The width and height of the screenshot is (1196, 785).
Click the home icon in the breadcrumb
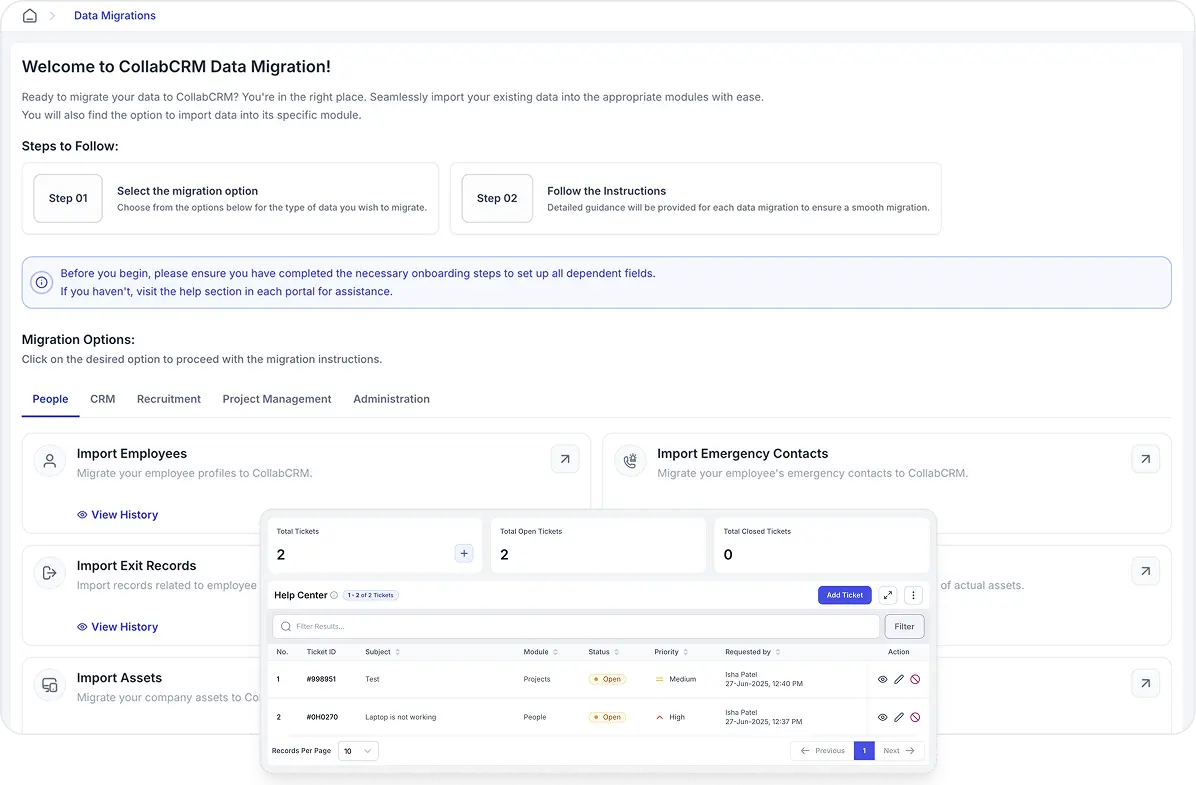click(29, 15)
